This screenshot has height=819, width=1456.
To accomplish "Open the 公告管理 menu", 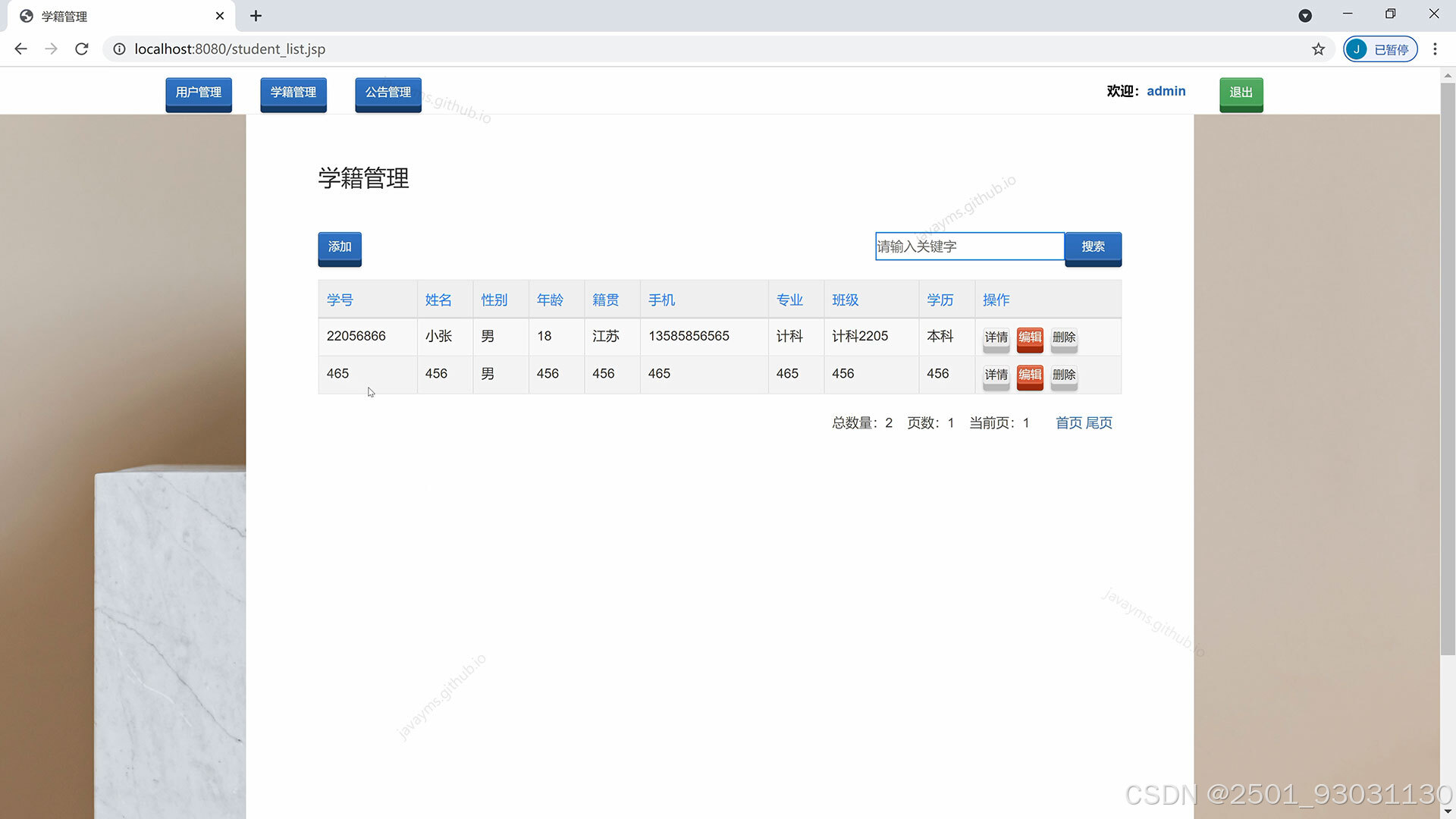I will point(388,94).
